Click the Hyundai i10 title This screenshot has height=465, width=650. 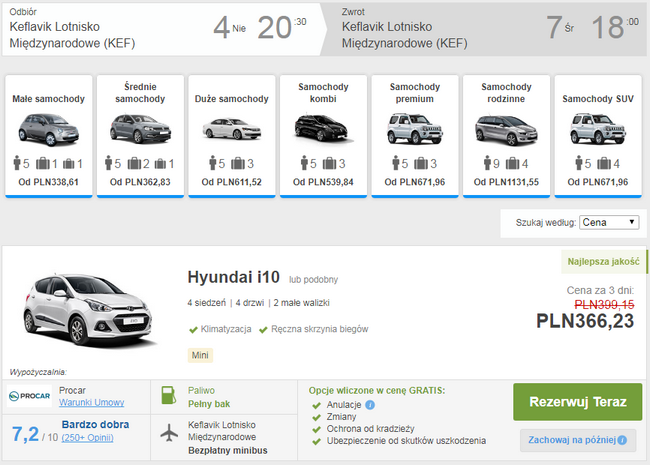pos(234,277)
